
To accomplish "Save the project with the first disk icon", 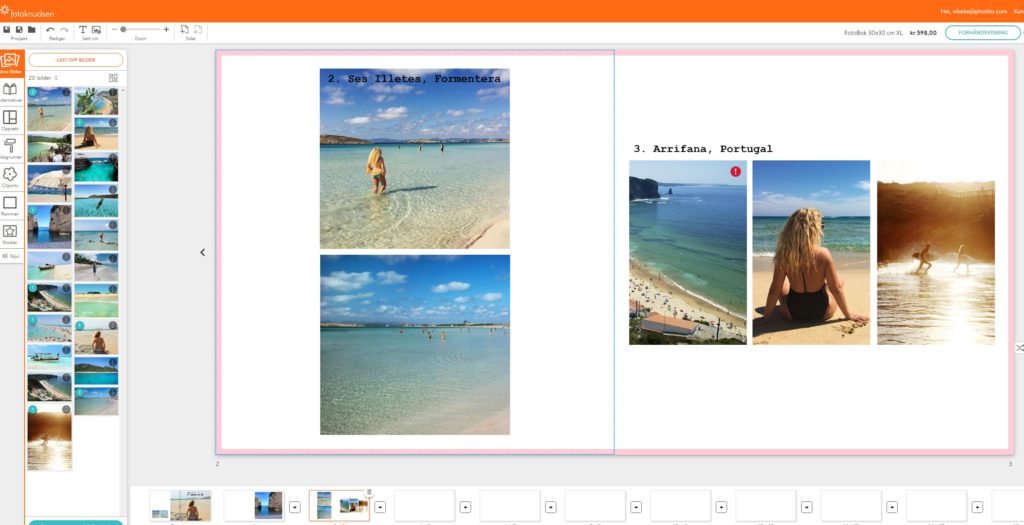I will tap(7, 30).
